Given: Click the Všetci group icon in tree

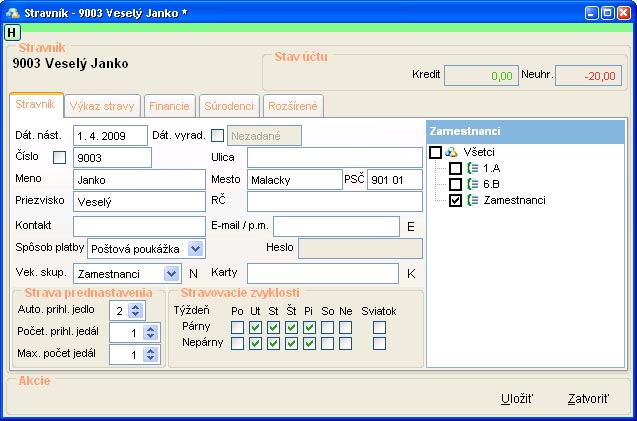Looking at the screenshot, I should click(451, 152).
